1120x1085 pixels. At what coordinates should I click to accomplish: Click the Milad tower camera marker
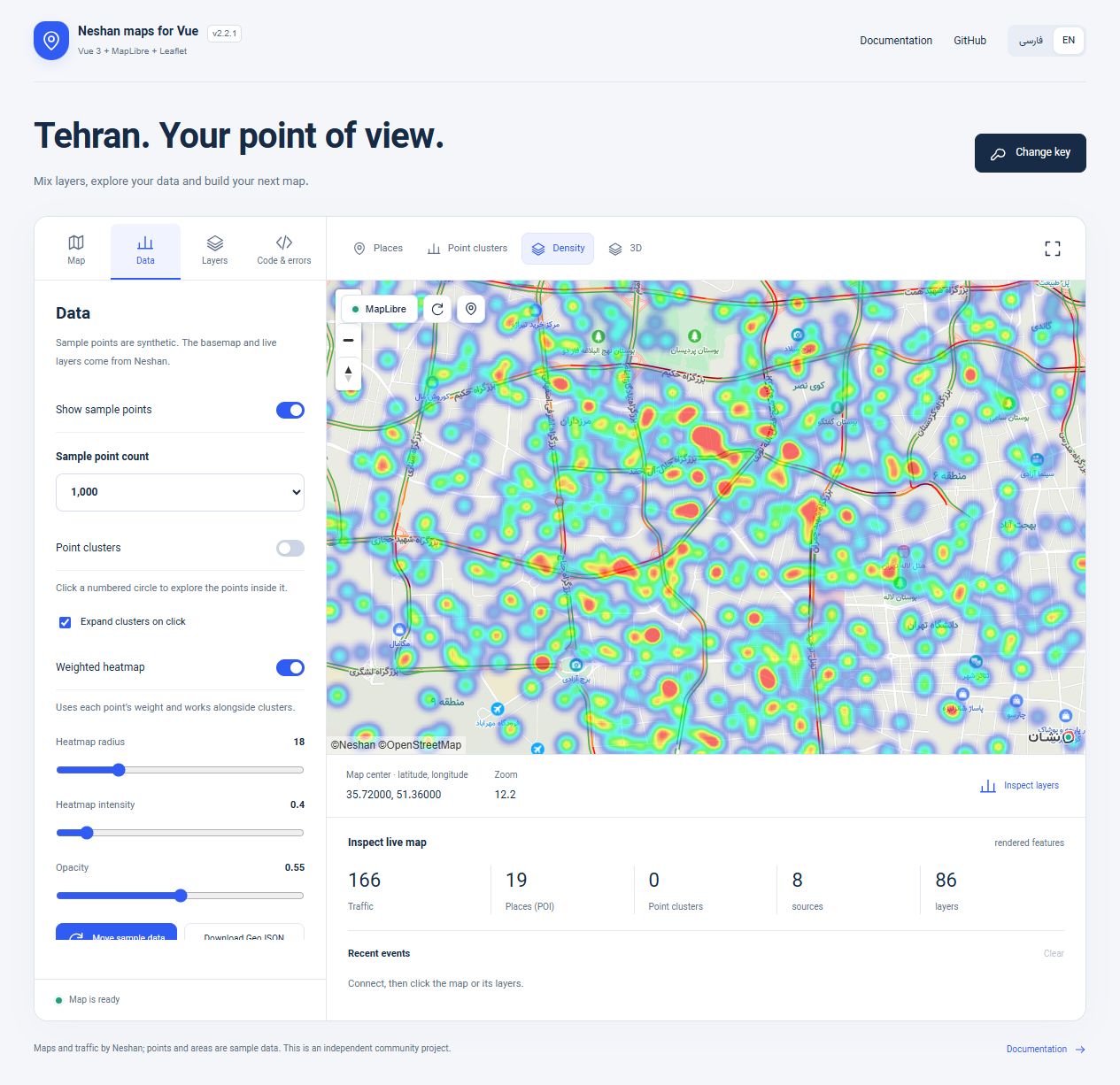point(798,335)
